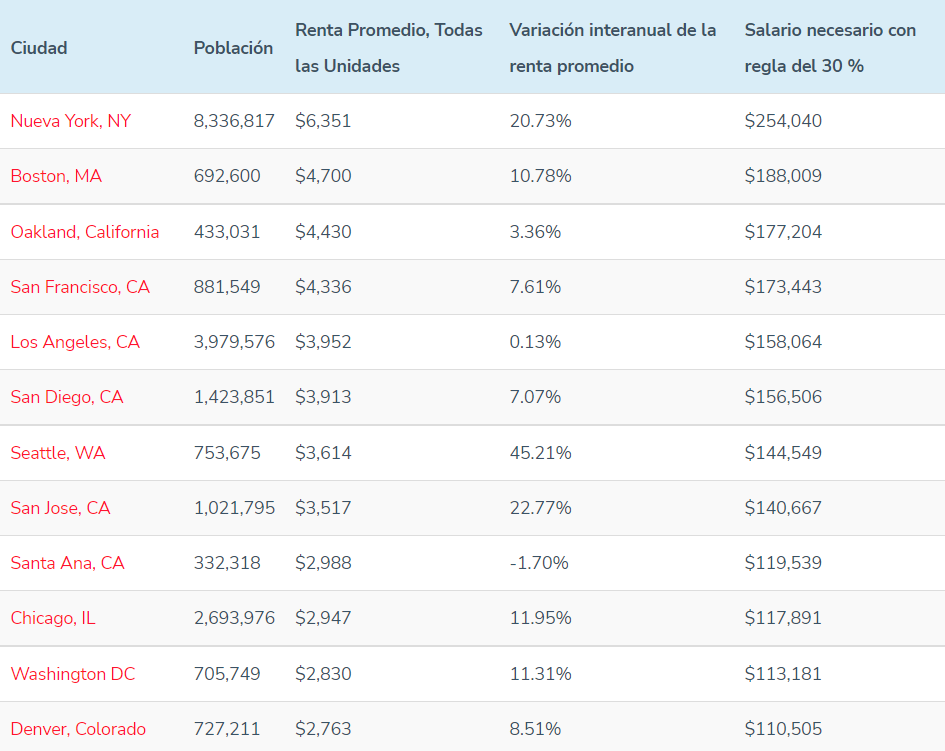The image size is (945, 751).
Task: Select the San Francisco, CA link
Action: click(x=80, y=287)
